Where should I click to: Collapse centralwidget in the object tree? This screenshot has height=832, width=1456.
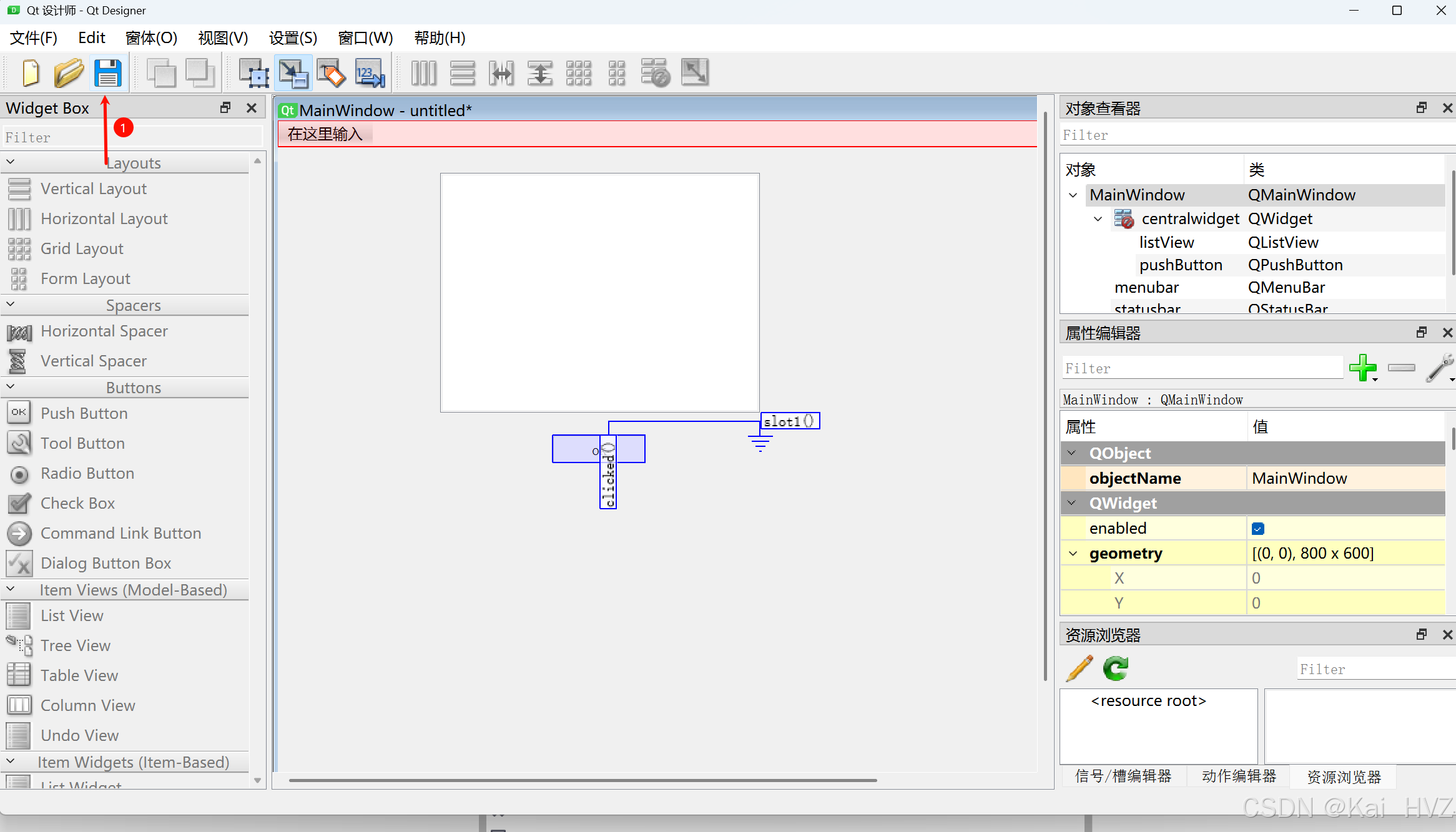(1098, 219)
